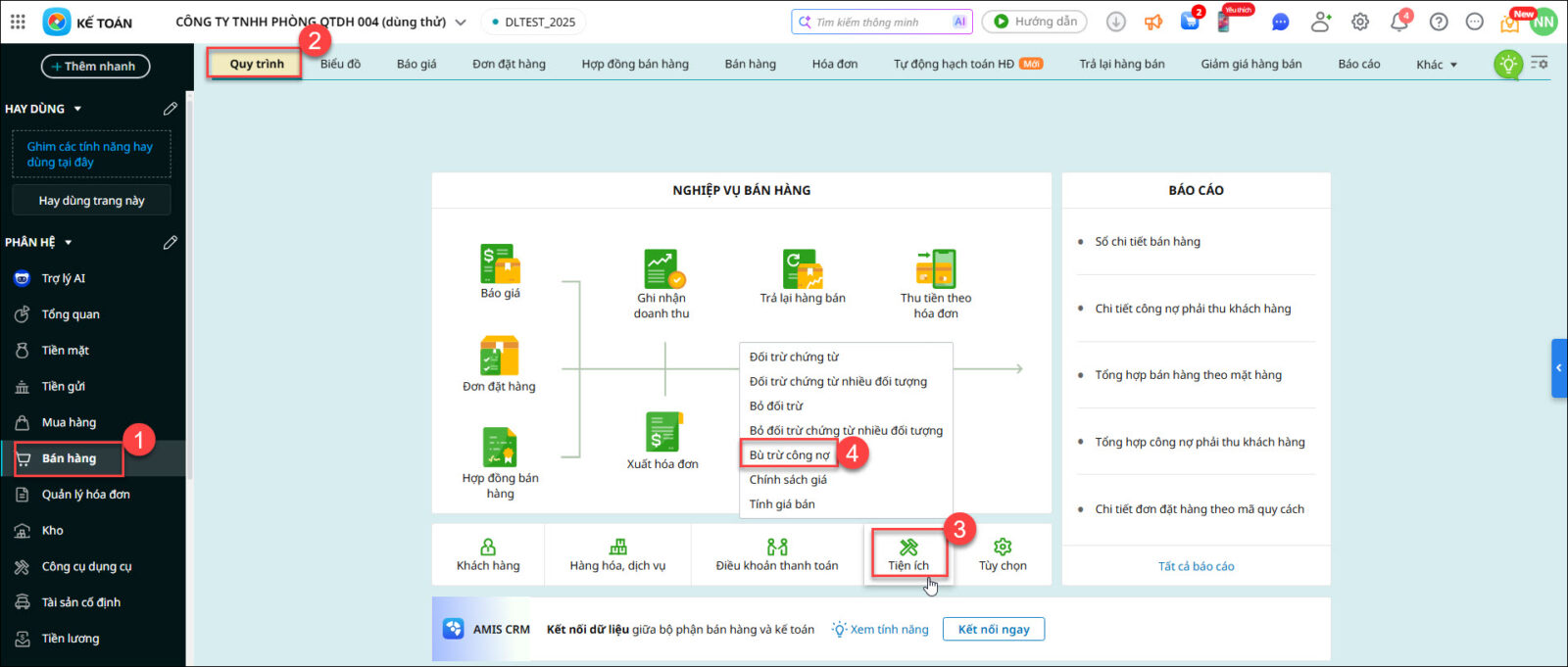The width and height of the screenshot is (1568, 667).
Task: Select Kho in the sidebar
Action: point(53,530)
